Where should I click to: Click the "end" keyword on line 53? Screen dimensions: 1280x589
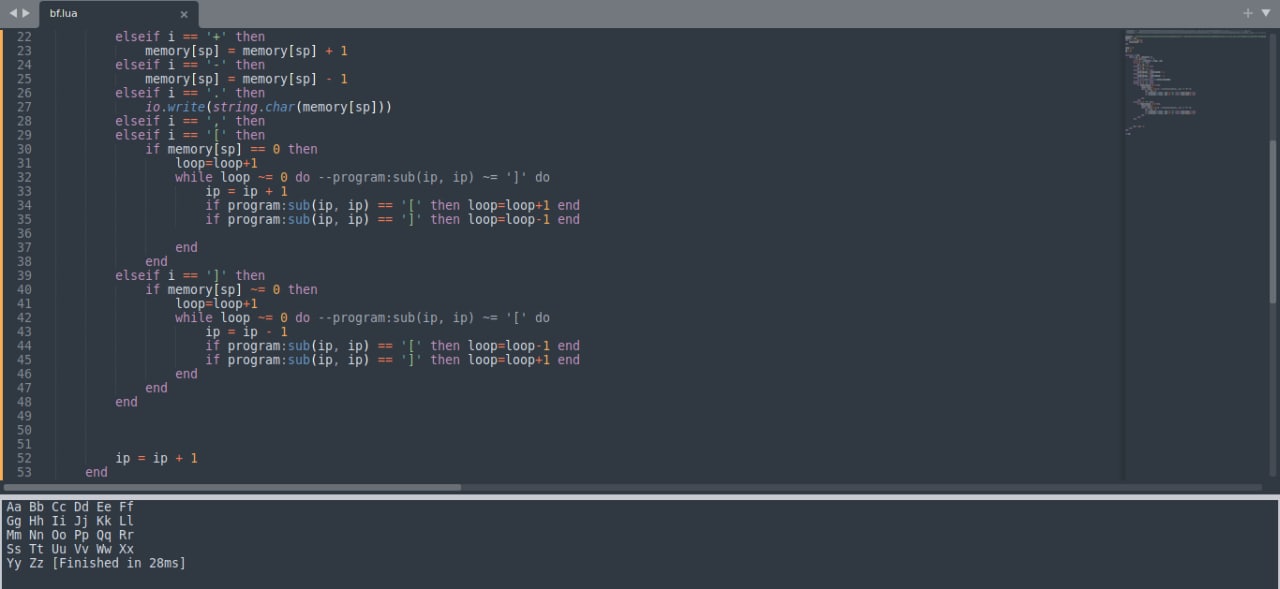tap(96, 472)
